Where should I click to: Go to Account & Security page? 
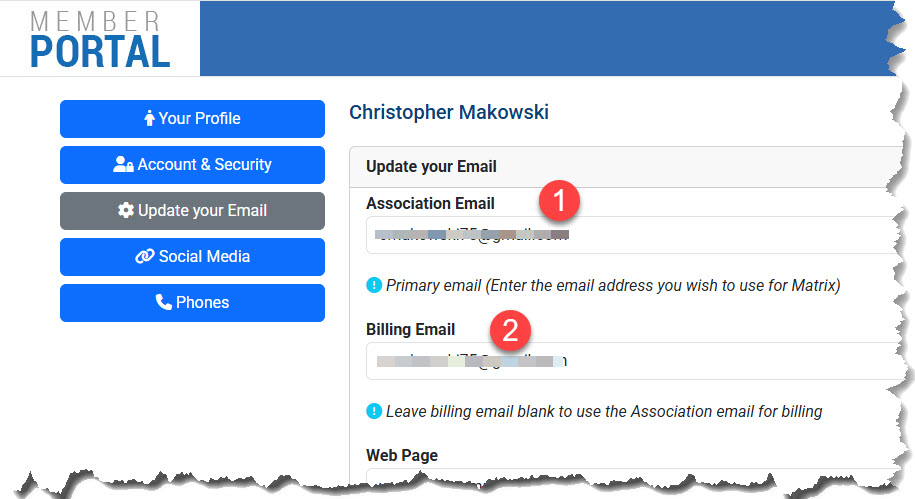click(x=192, y=165)
